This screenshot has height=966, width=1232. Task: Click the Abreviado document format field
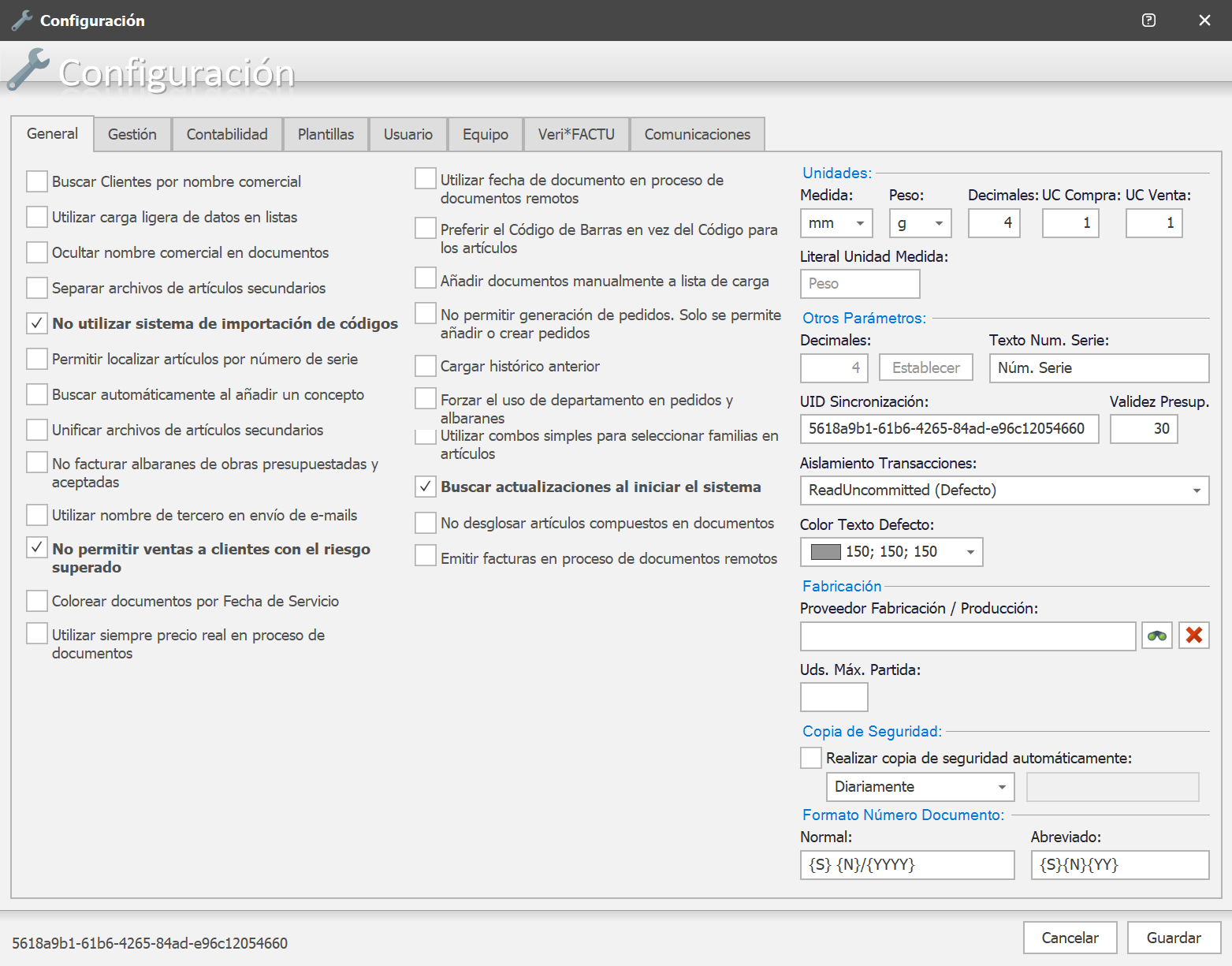coord(1120,865)
